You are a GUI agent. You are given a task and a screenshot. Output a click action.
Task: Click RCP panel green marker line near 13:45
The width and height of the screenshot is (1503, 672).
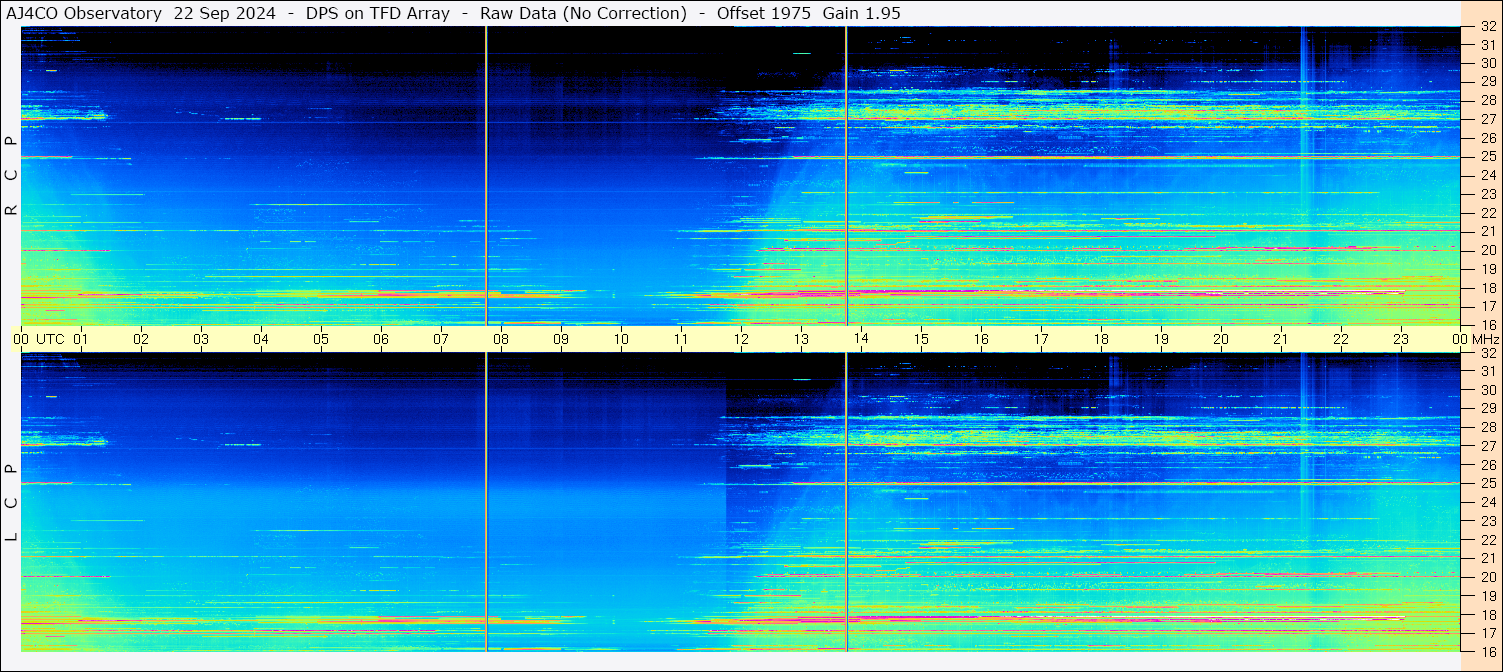click(846, 176)
